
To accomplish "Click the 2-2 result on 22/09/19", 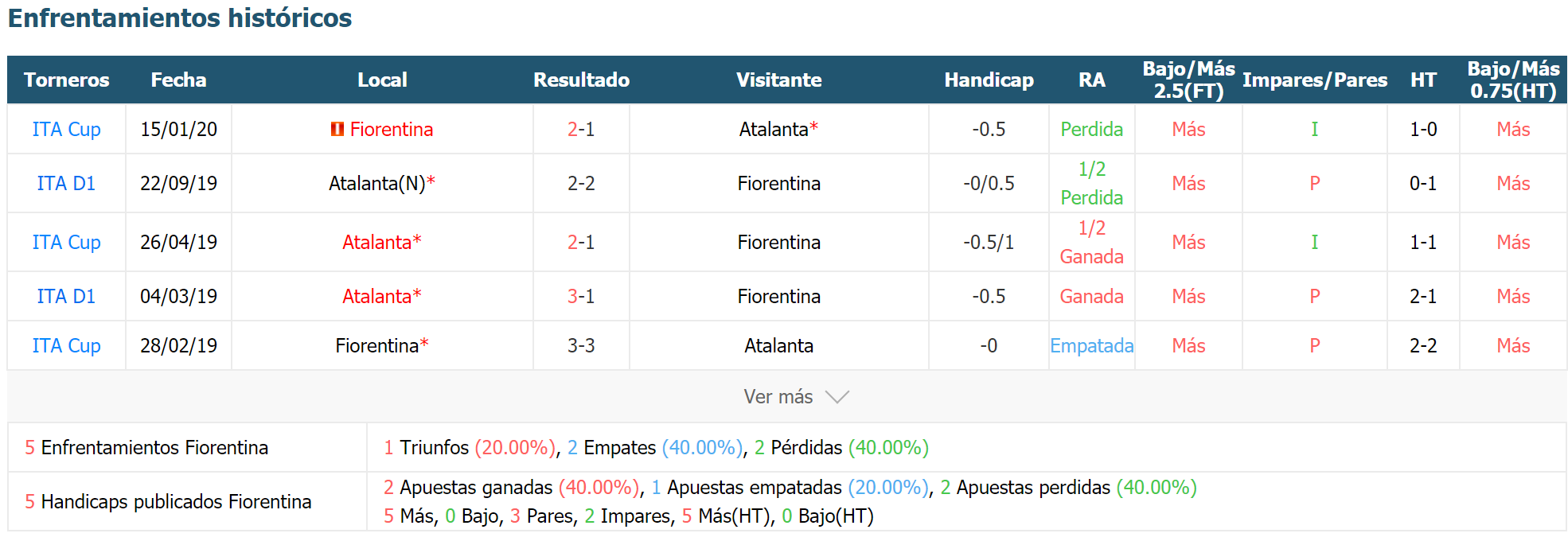I will point(581,183).
